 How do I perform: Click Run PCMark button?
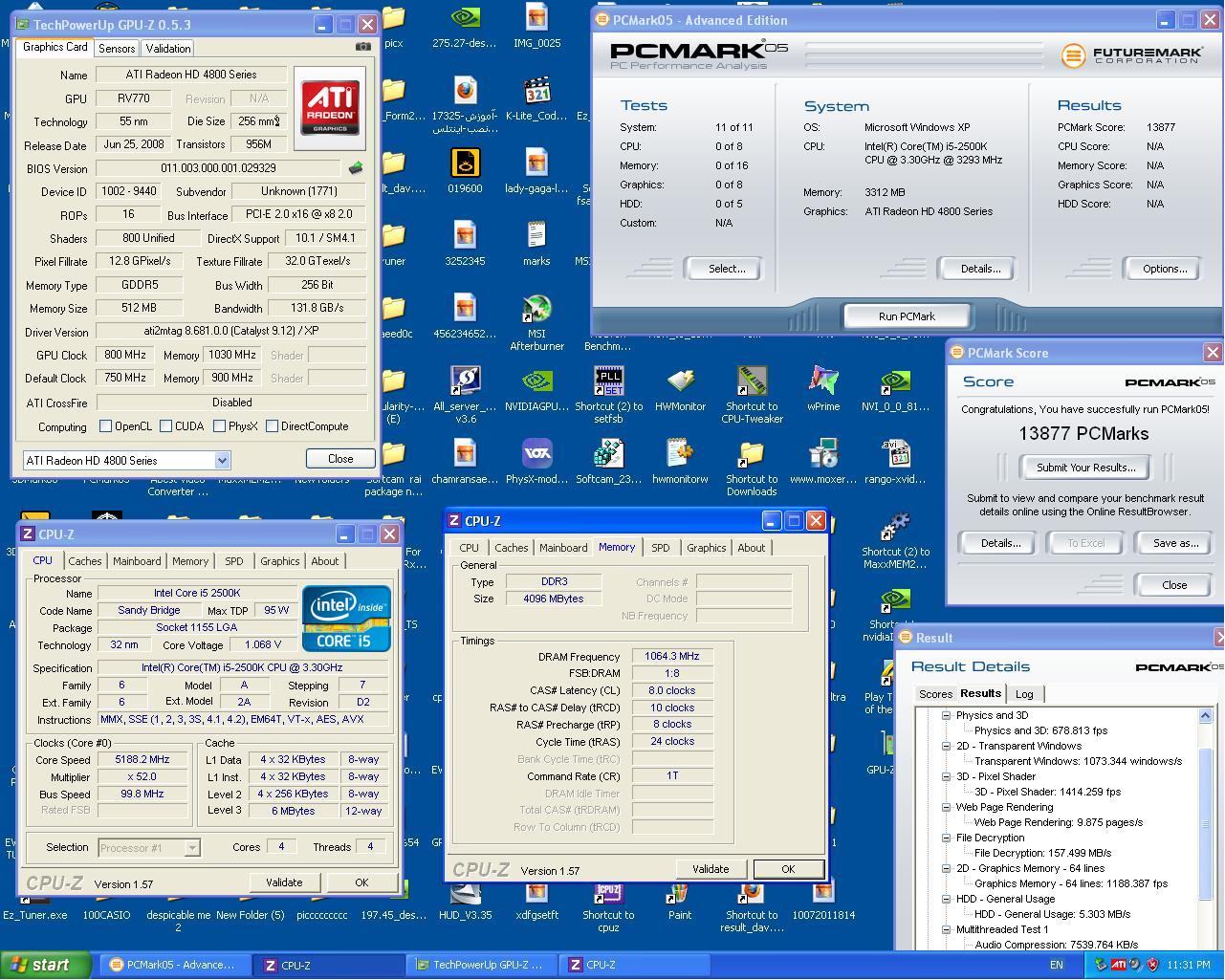[907, 316]
